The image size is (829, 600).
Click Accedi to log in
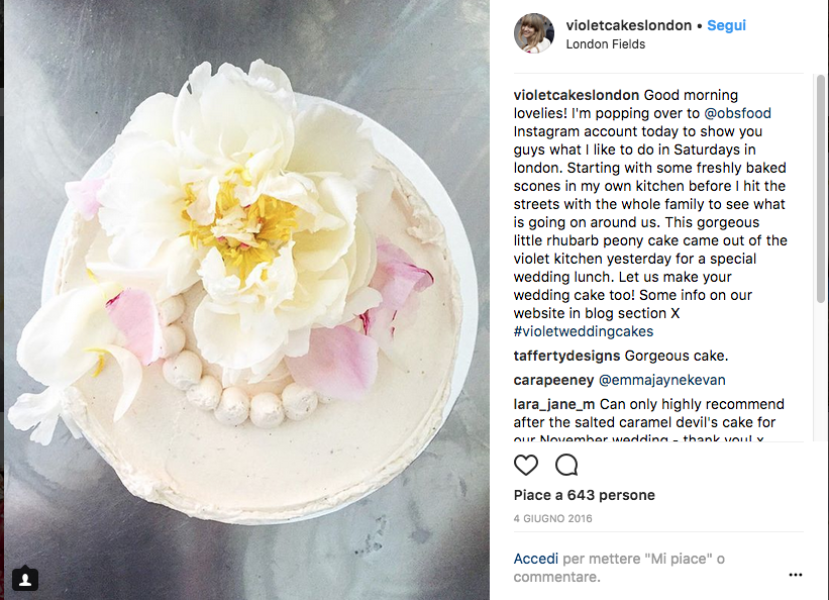pyautogui.click(x=536, y=559)
